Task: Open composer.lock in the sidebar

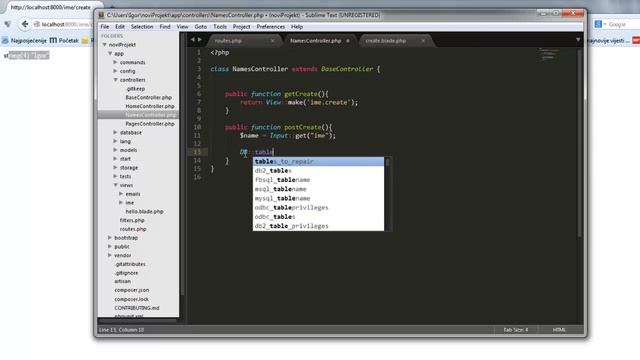Action: click(131, 299)
